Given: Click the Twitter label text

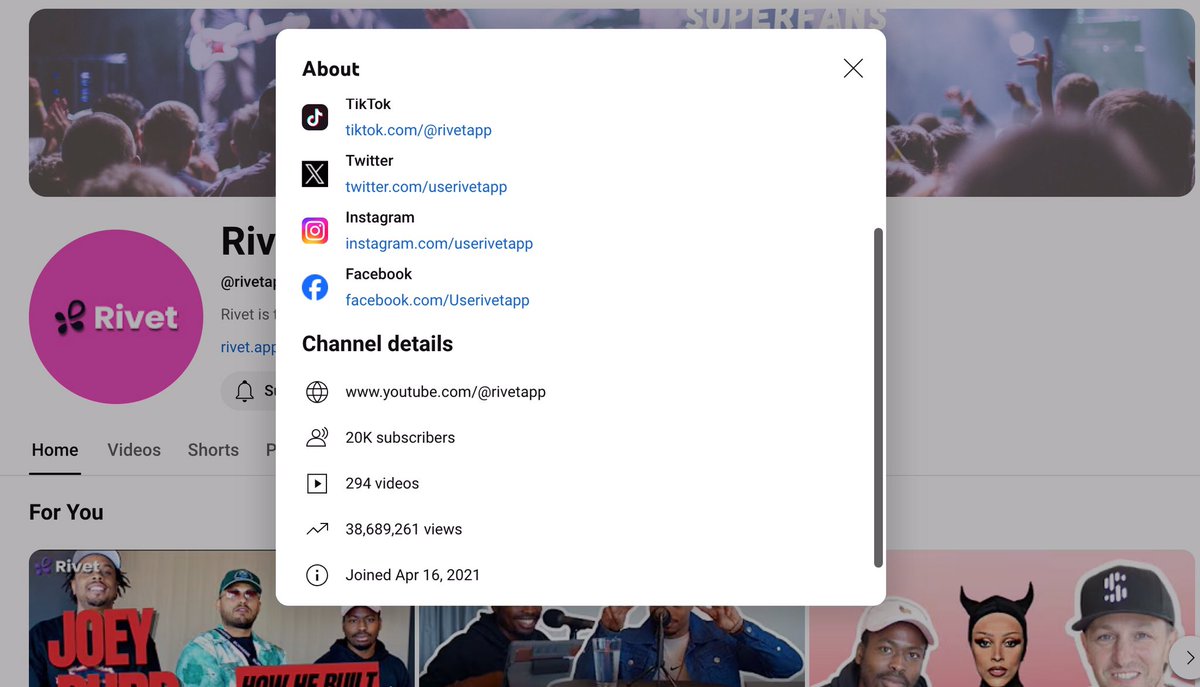Looking at the screenshot, I should pos(369,160).
